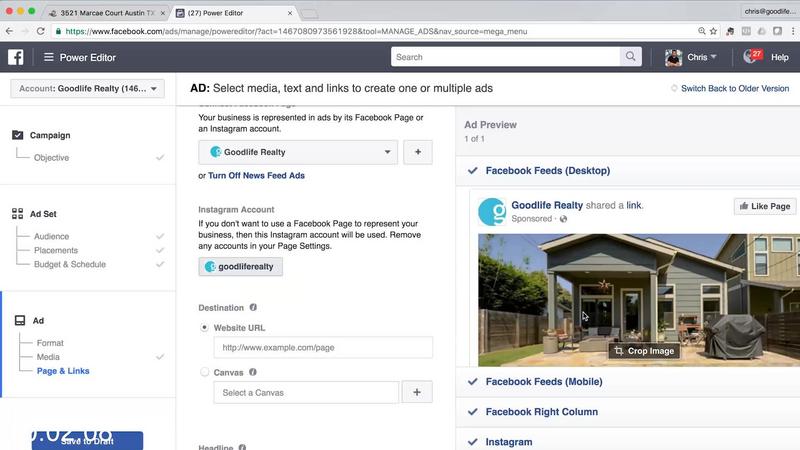The height and width of the screenshot is (450, 800).
Task: Switch to (27) Power Editor browser tab
Action: [233, 13]
